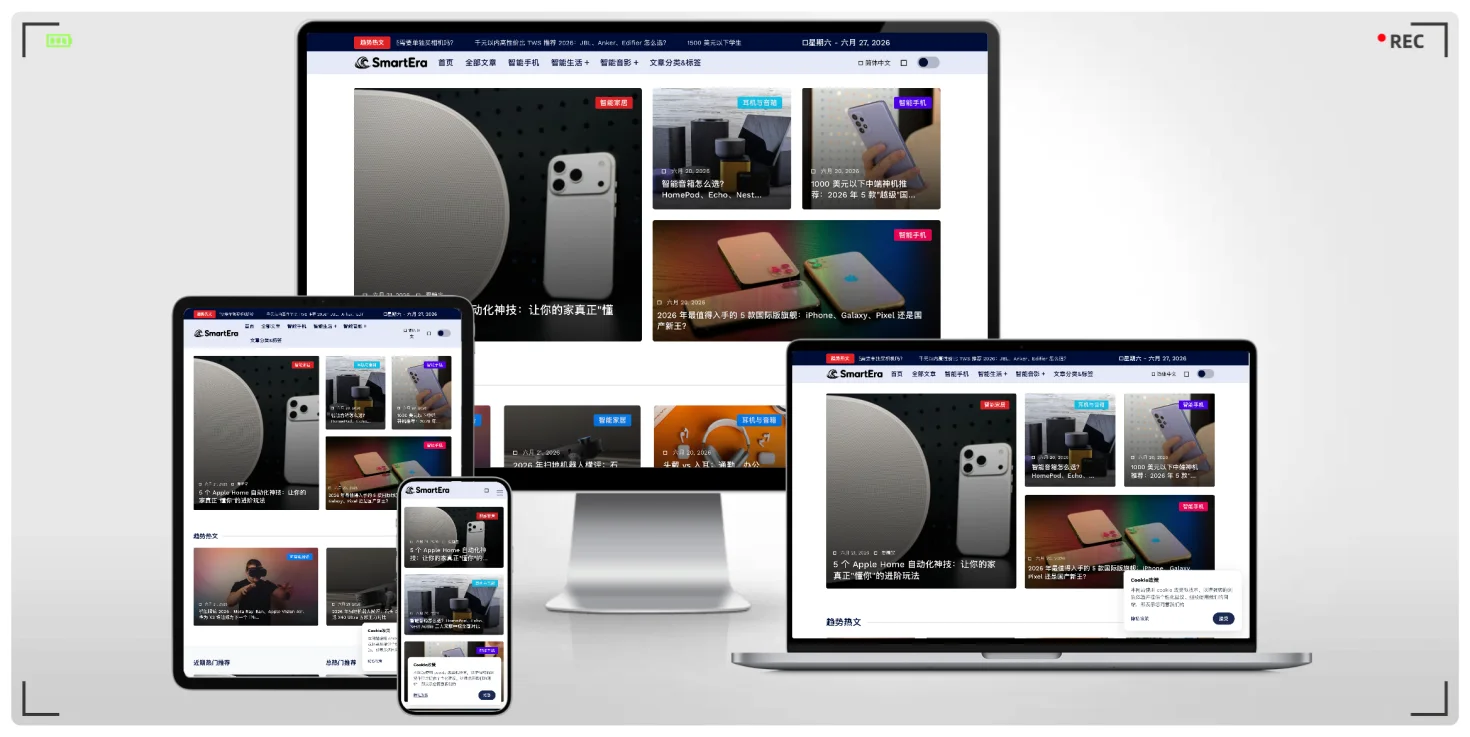The width and height of the screenshot is (1470, 737).
Task: Click the pink 智能手机 tag on the laptop
Action: point(1193,507)
